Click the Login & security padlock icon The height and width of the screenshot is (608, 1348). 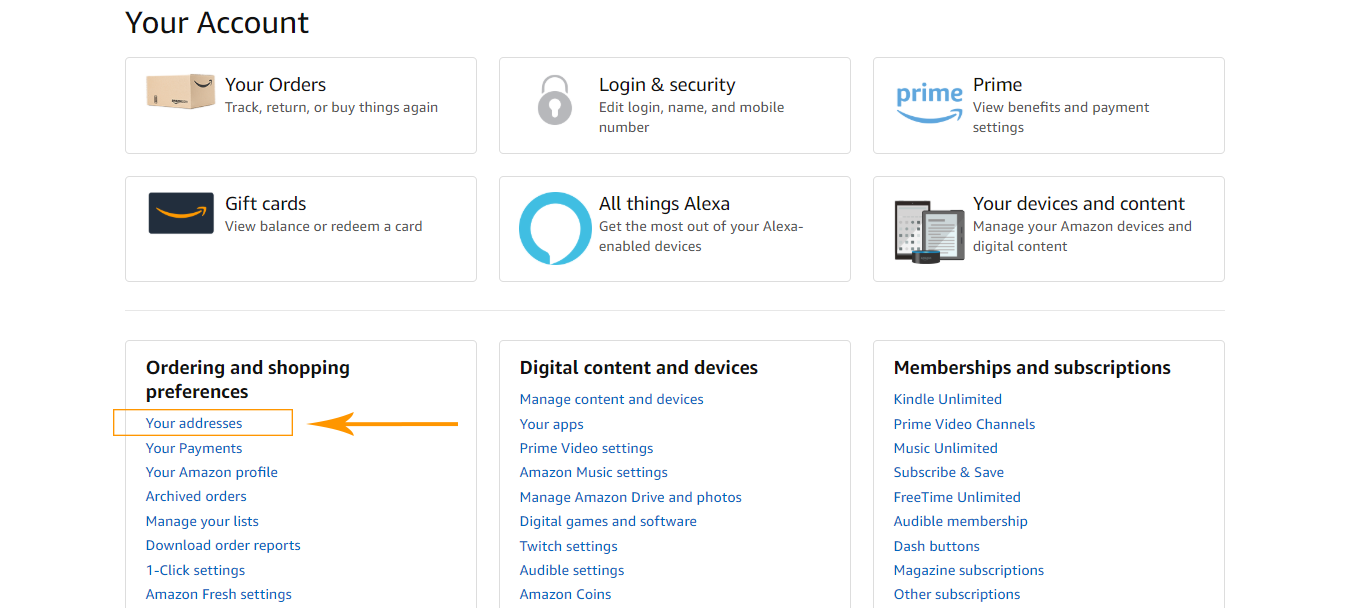pyautogui.click(x=555, y=100)
